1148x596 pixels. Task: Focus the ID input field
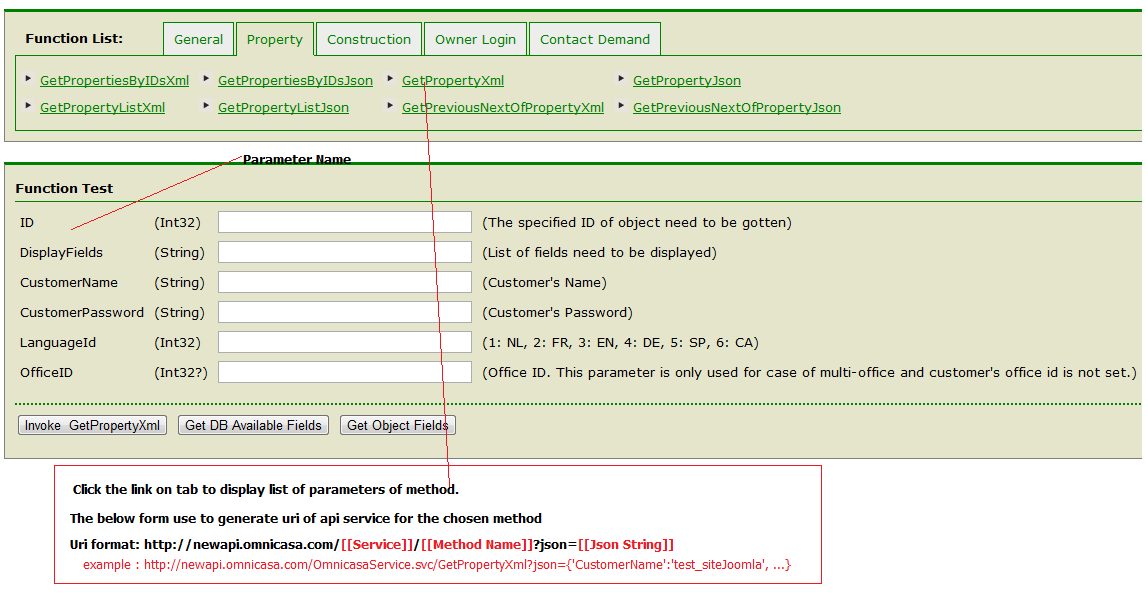point(344,222)
